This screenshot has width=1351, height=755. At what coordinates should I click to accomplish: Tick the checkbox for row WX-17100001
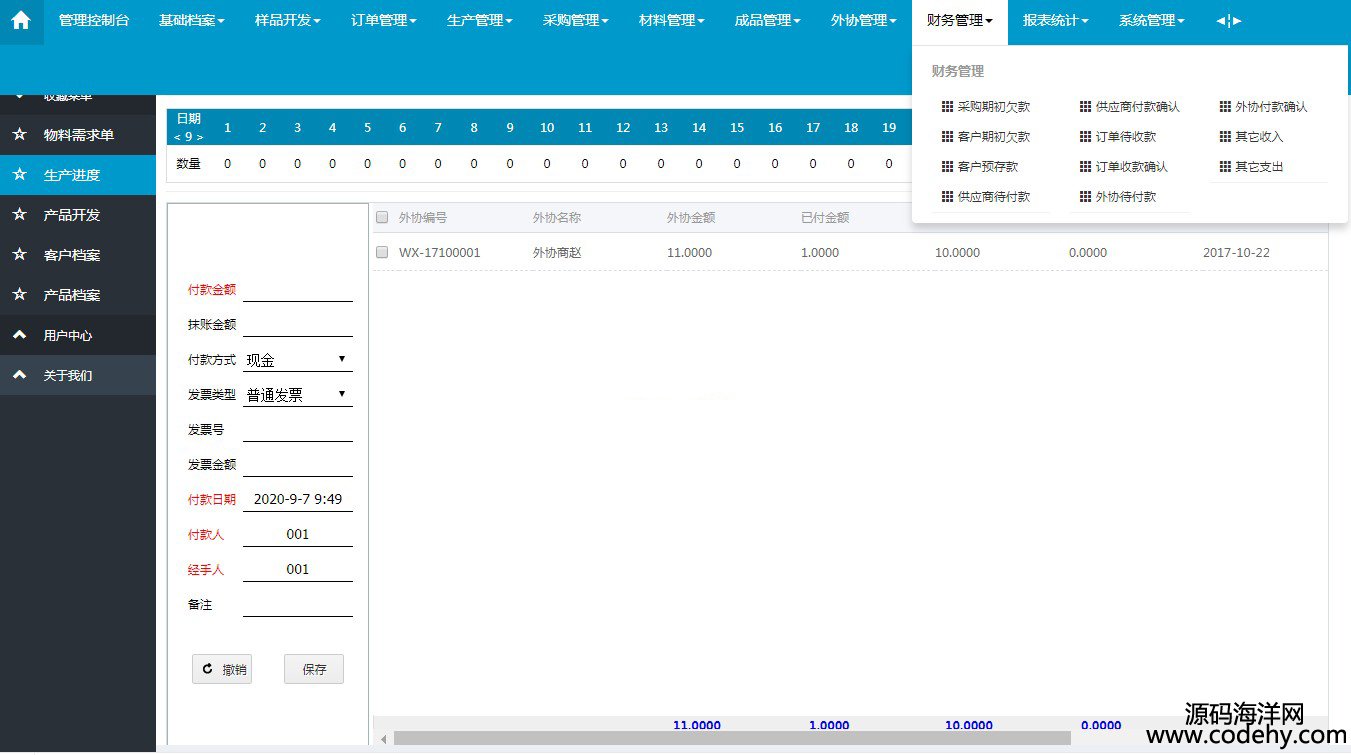[x=382, y=253]
